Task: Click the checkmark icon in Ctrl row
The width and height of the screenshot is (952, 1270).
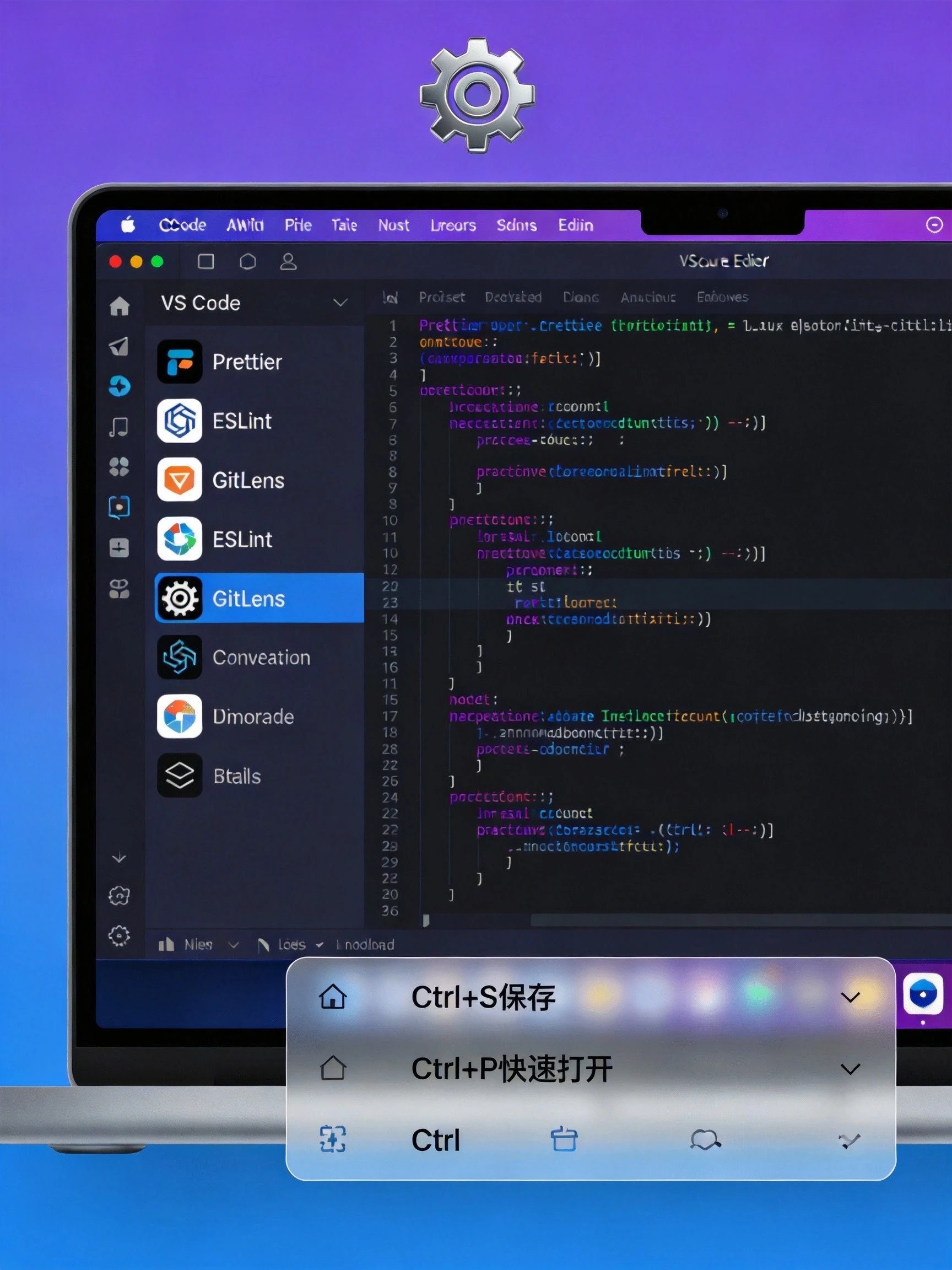Action: click(850, 1141)
